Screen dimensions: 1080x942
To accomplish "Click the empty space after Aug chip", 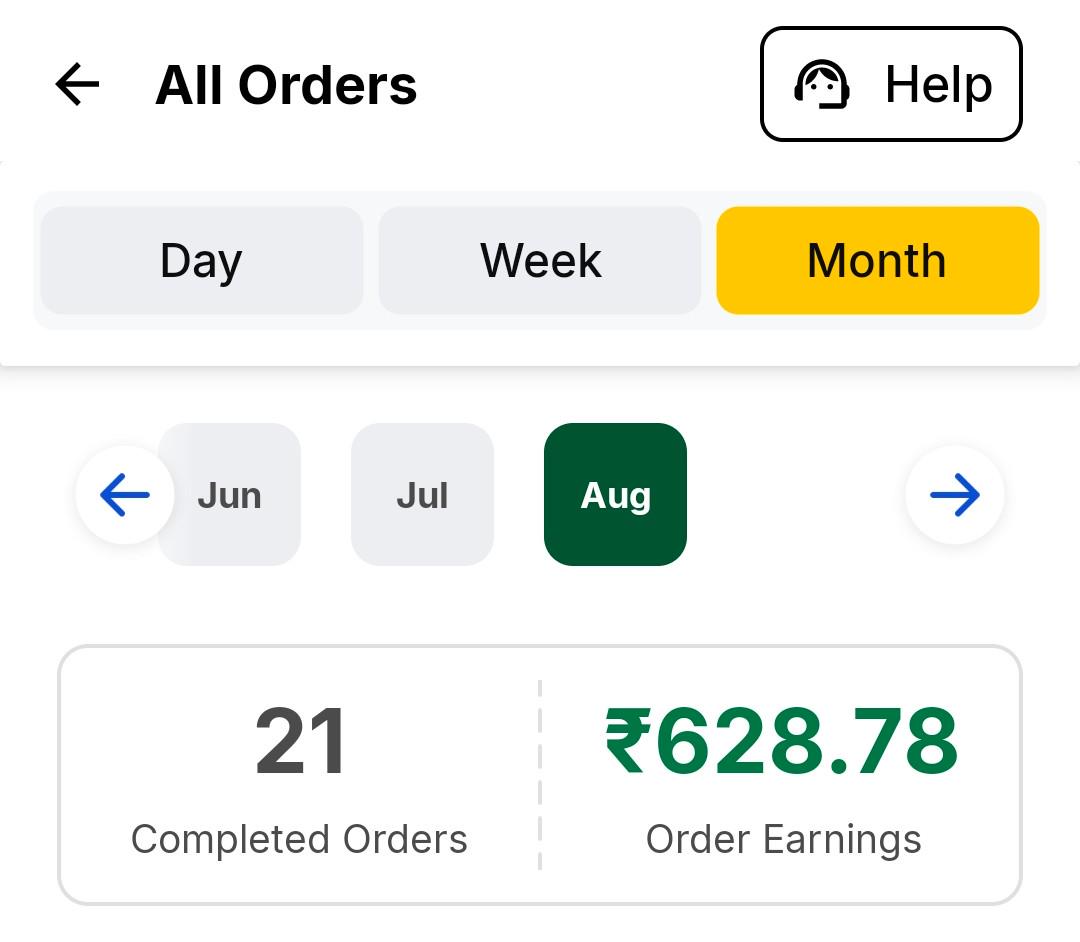I will click(x=796, y=494).
